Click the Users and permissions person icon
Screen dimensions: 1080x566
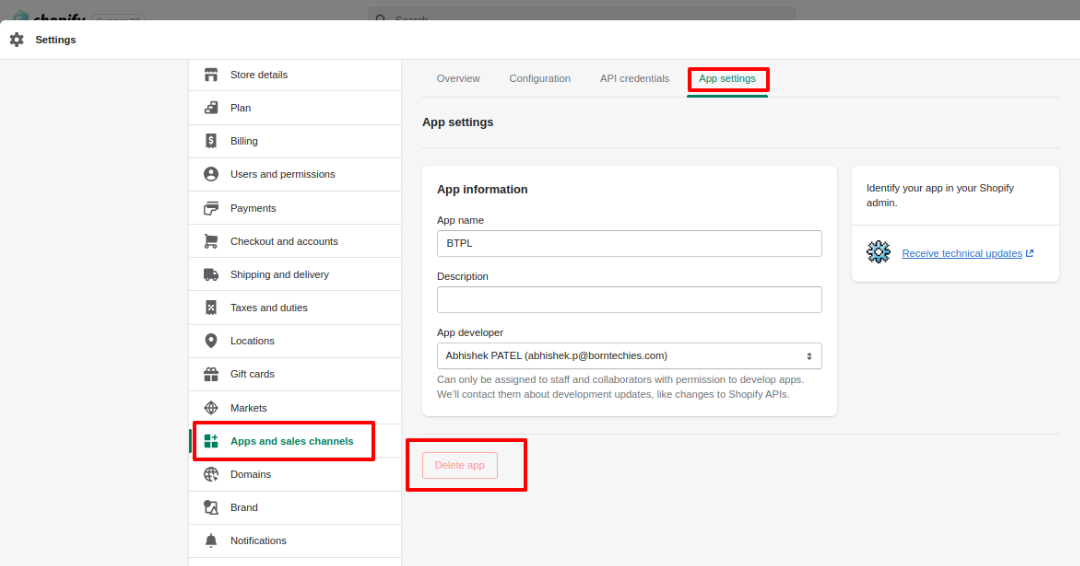[211, 174]
